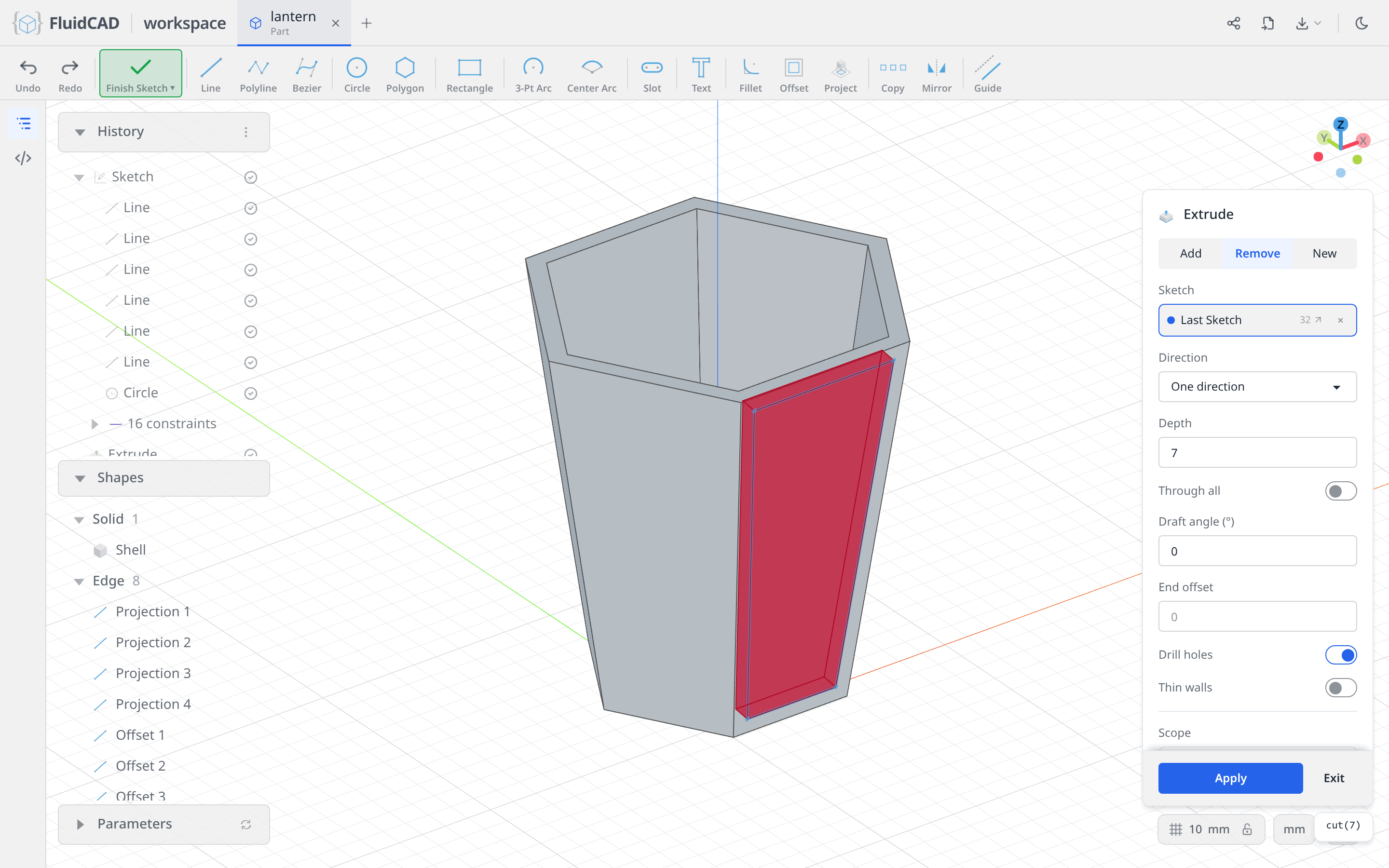1389x868 pixels.
Task: Click the Depth input field
Action: (x=1257, y=452)
